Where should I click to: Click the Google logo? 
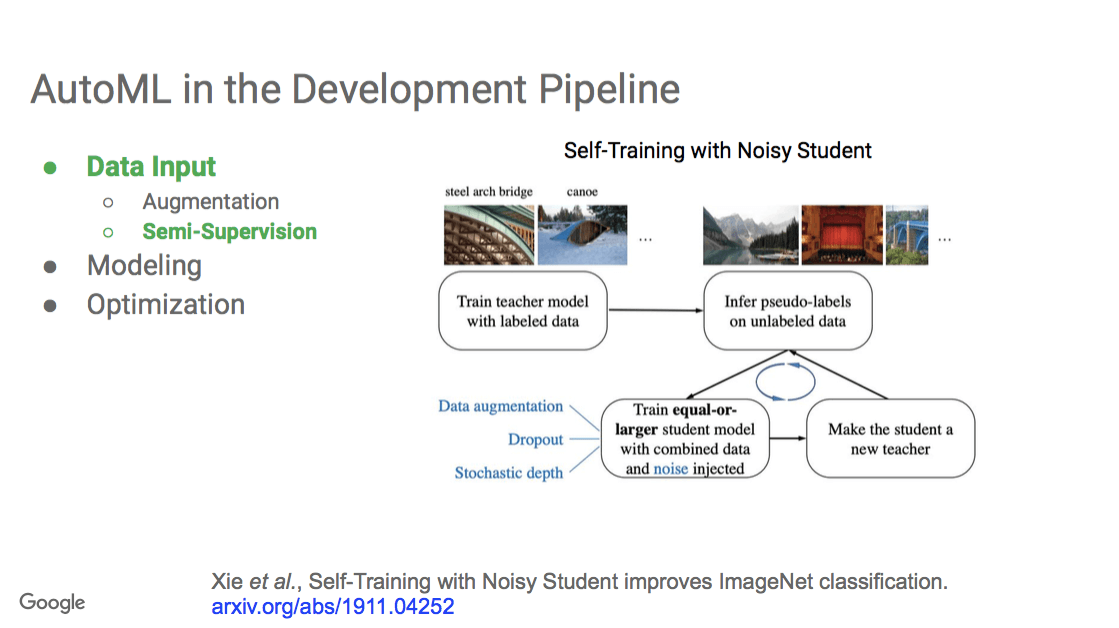[51, 602]
